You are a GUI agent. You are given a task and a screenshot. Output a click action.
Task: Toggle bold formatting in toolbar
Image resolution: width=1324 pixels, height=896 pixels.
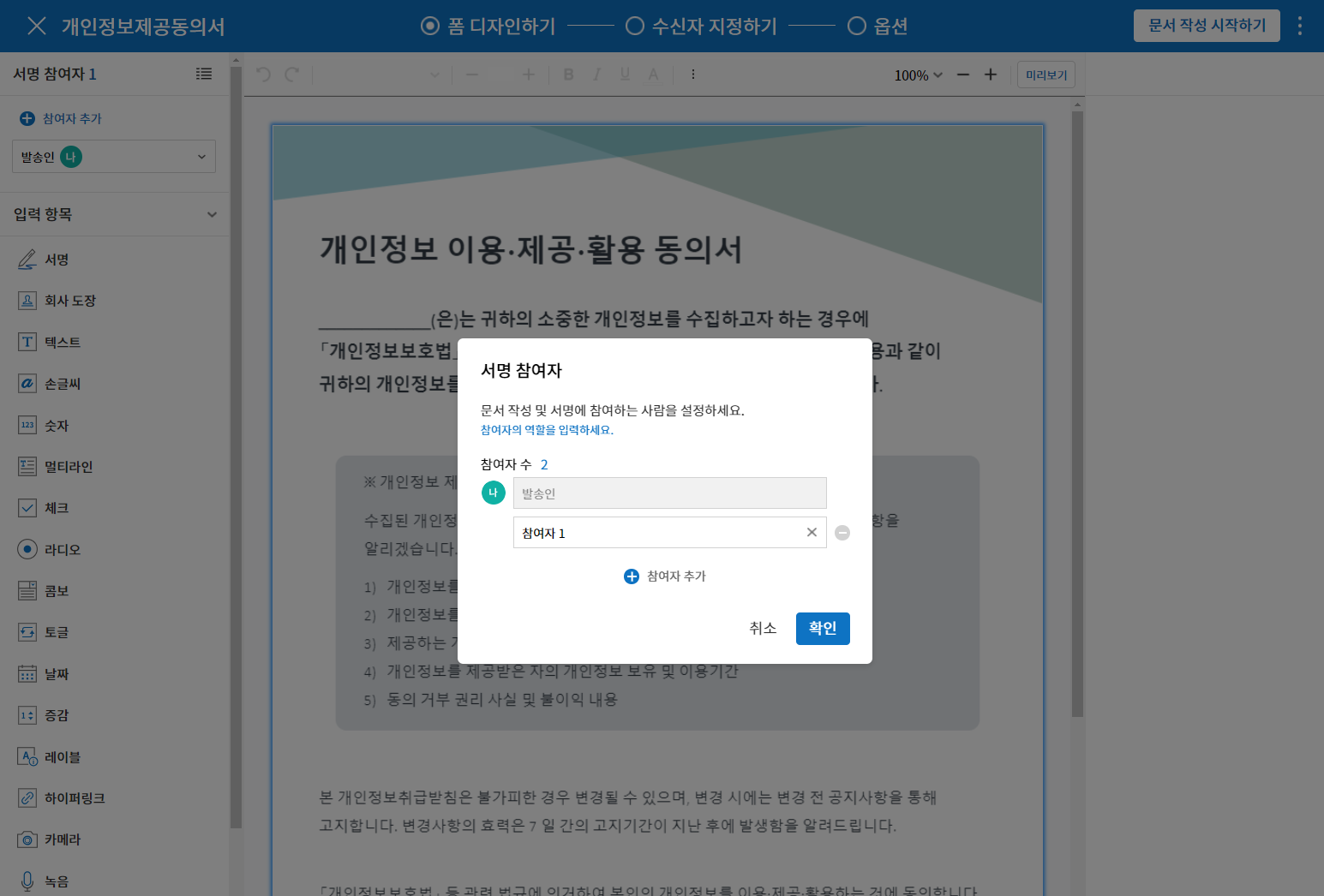[568, 75]
